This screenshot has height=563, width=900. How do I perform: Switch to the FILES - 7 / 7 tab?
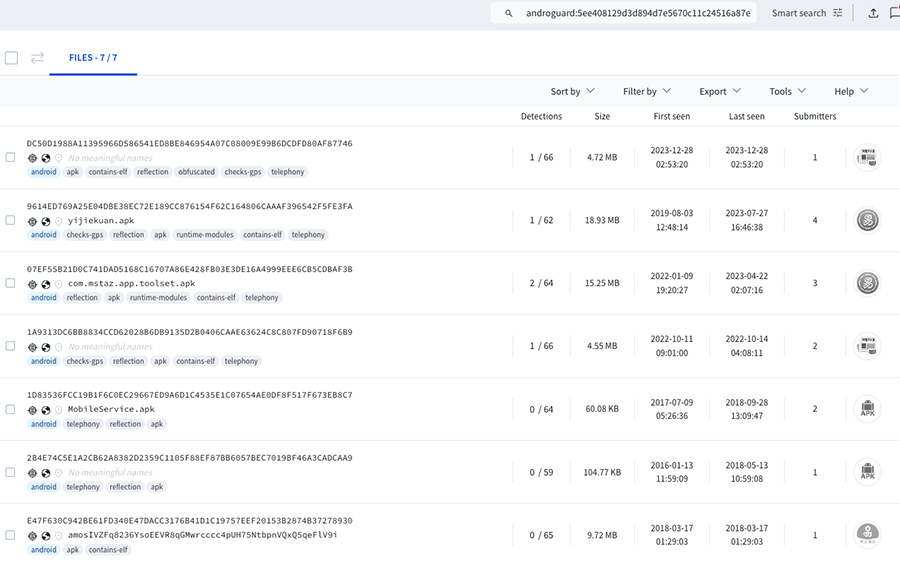pos(93,58)
